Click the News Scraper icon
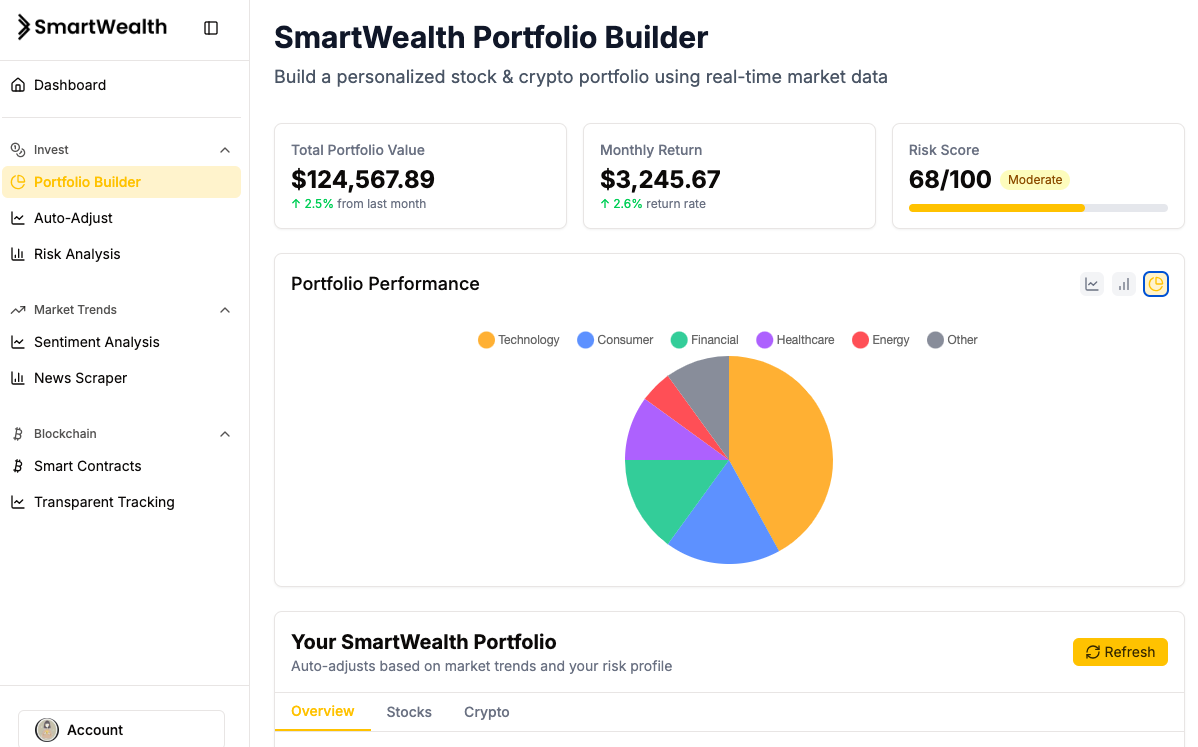This screenshot has height=747, width=1198. pyautogui.click(x=18, y=378)
